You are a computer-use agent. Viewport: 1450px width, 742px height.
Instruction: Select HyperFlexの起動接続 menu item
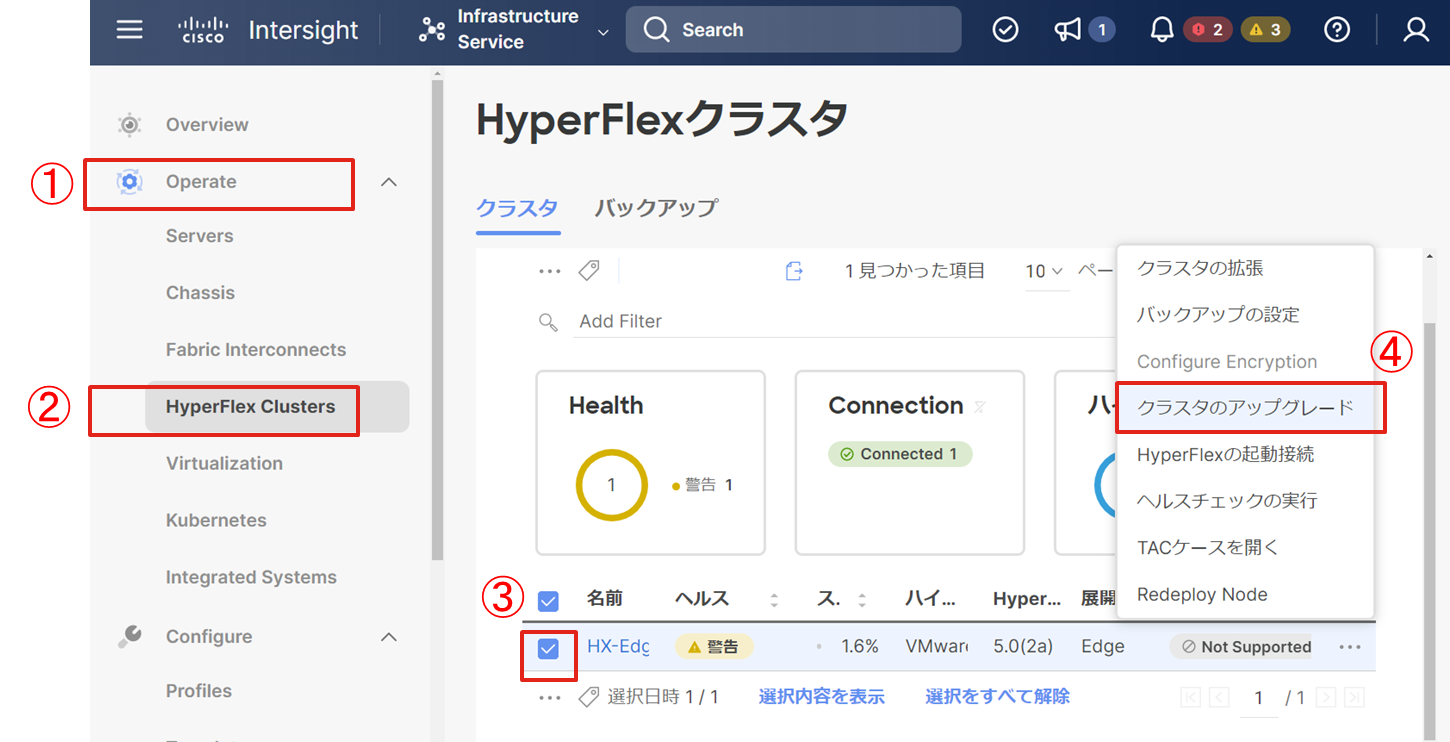coord(1225,455)
